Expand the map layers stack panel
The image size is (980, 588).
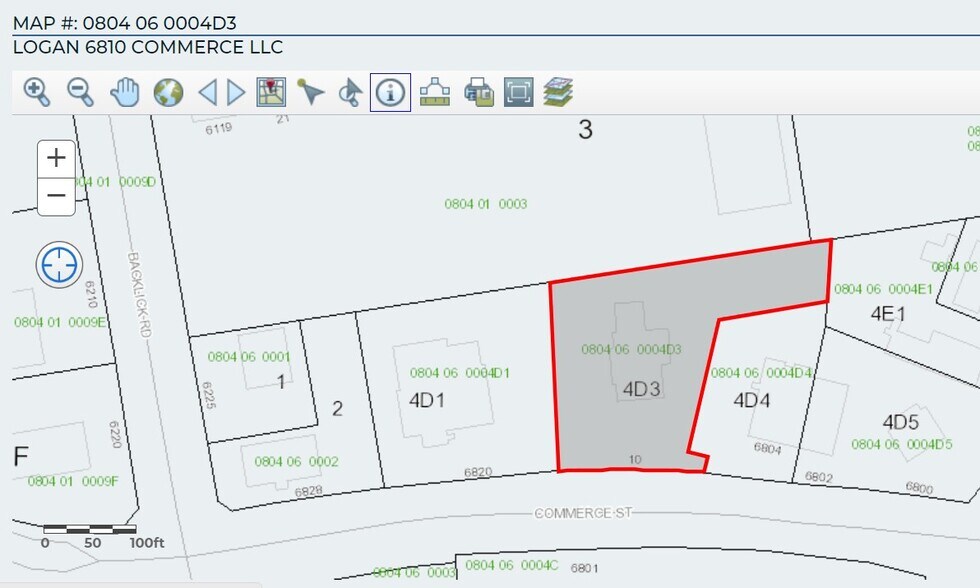(x=558, y=93)
